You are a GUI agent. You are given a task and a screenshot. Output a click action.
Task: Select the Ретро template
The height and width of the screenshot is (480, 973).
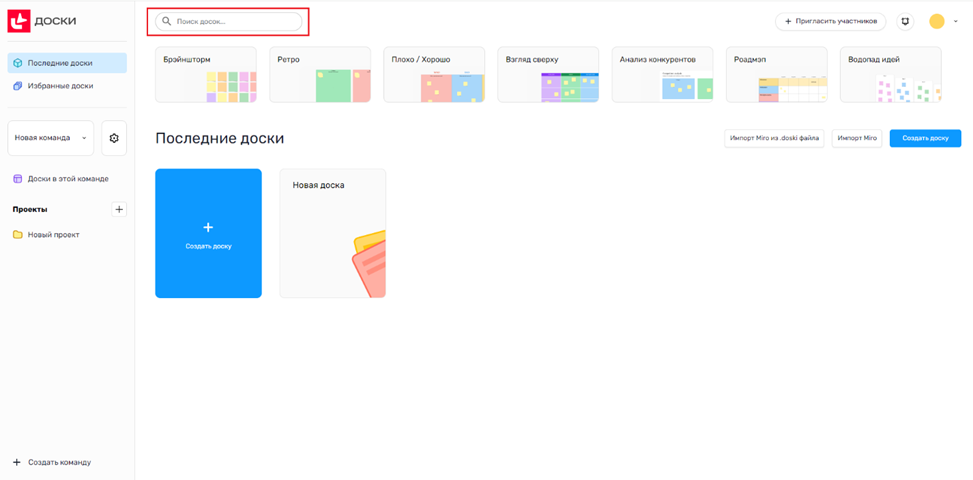click(320, 74)
